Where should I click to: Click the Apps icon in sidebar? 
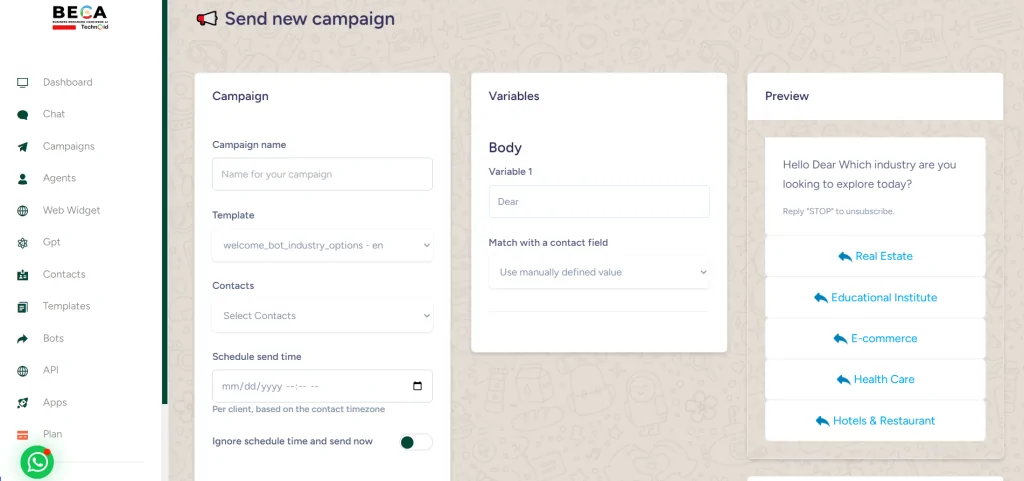[22, 403]
